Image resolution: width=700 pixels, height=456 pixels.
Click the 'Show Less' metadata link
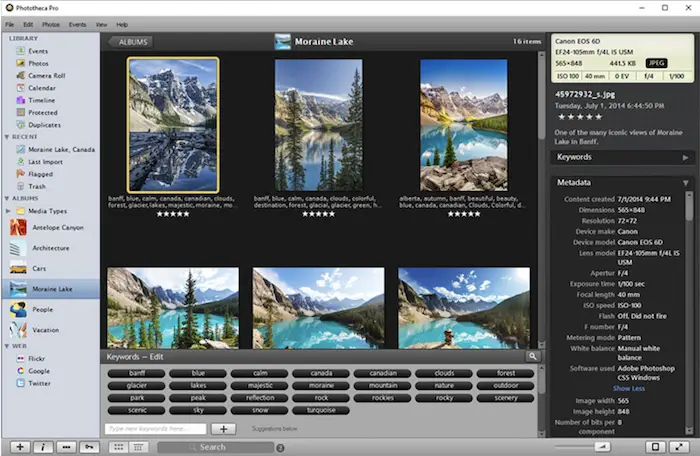tap(629, 388)
